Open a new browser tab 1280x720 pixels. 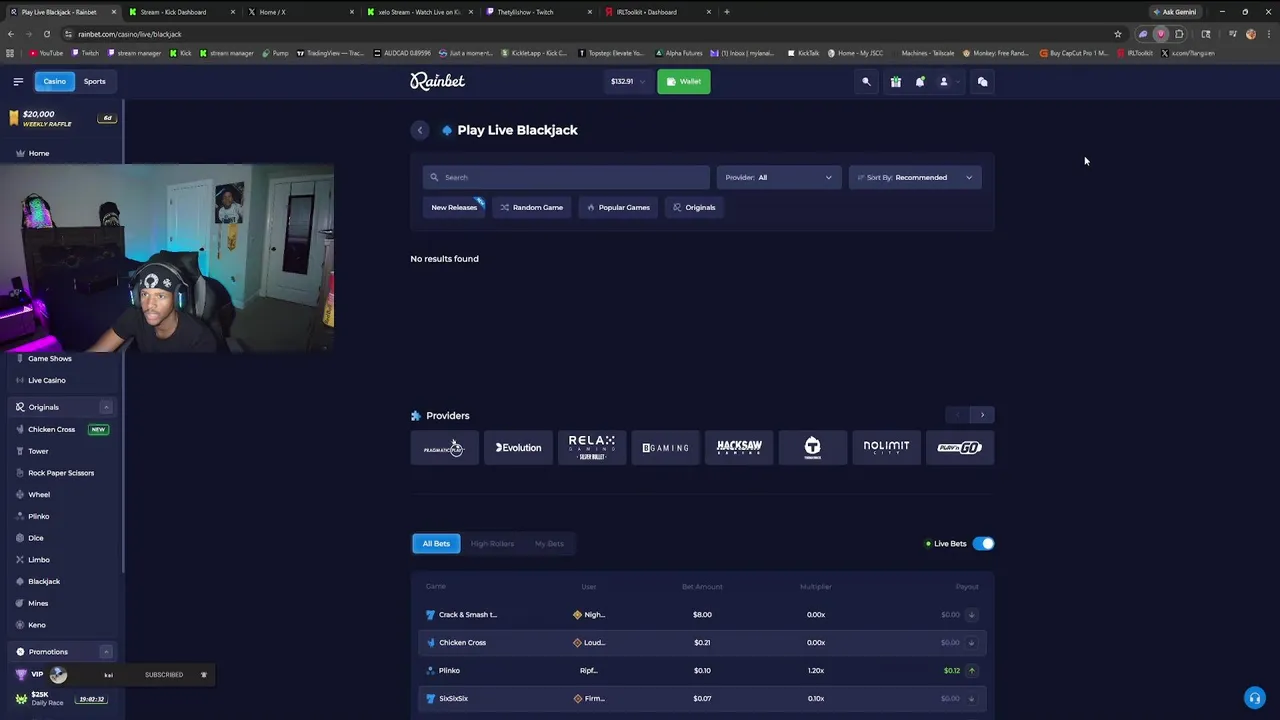click(x=726, y=12)
